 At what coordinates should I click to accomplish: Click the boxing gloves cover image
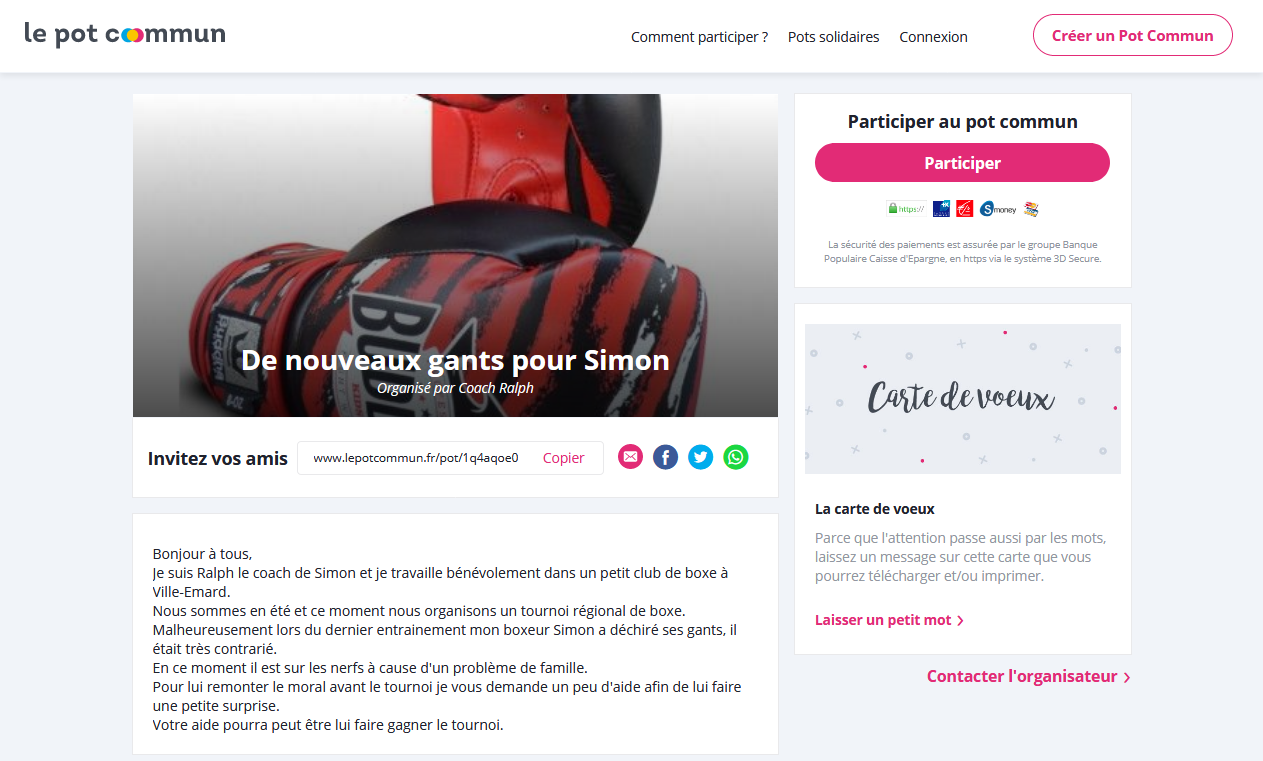[x=455, y=255]
